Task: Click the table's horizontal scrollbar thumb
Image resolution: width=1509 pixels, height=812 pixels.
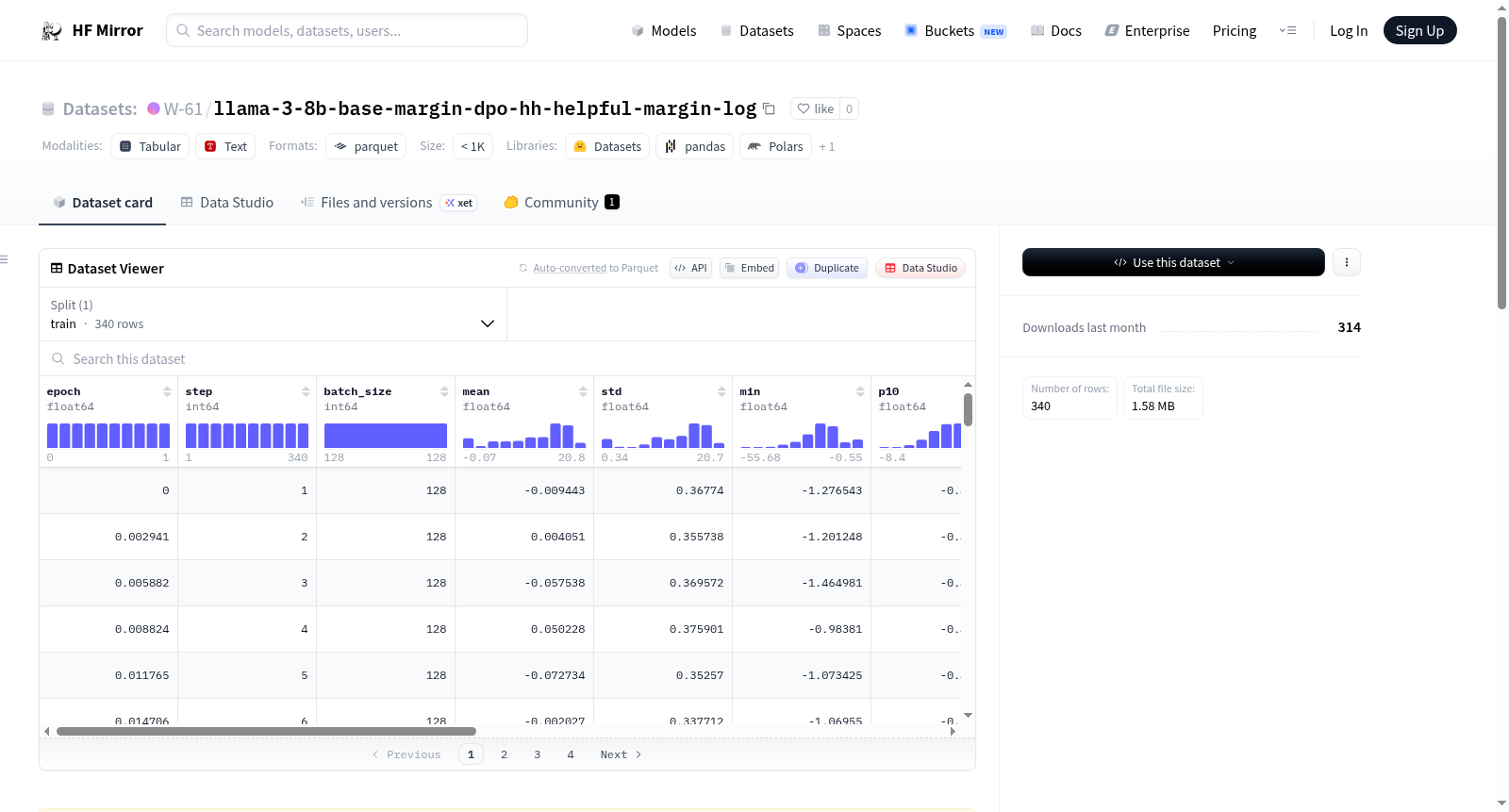Action: coord(266,731)
